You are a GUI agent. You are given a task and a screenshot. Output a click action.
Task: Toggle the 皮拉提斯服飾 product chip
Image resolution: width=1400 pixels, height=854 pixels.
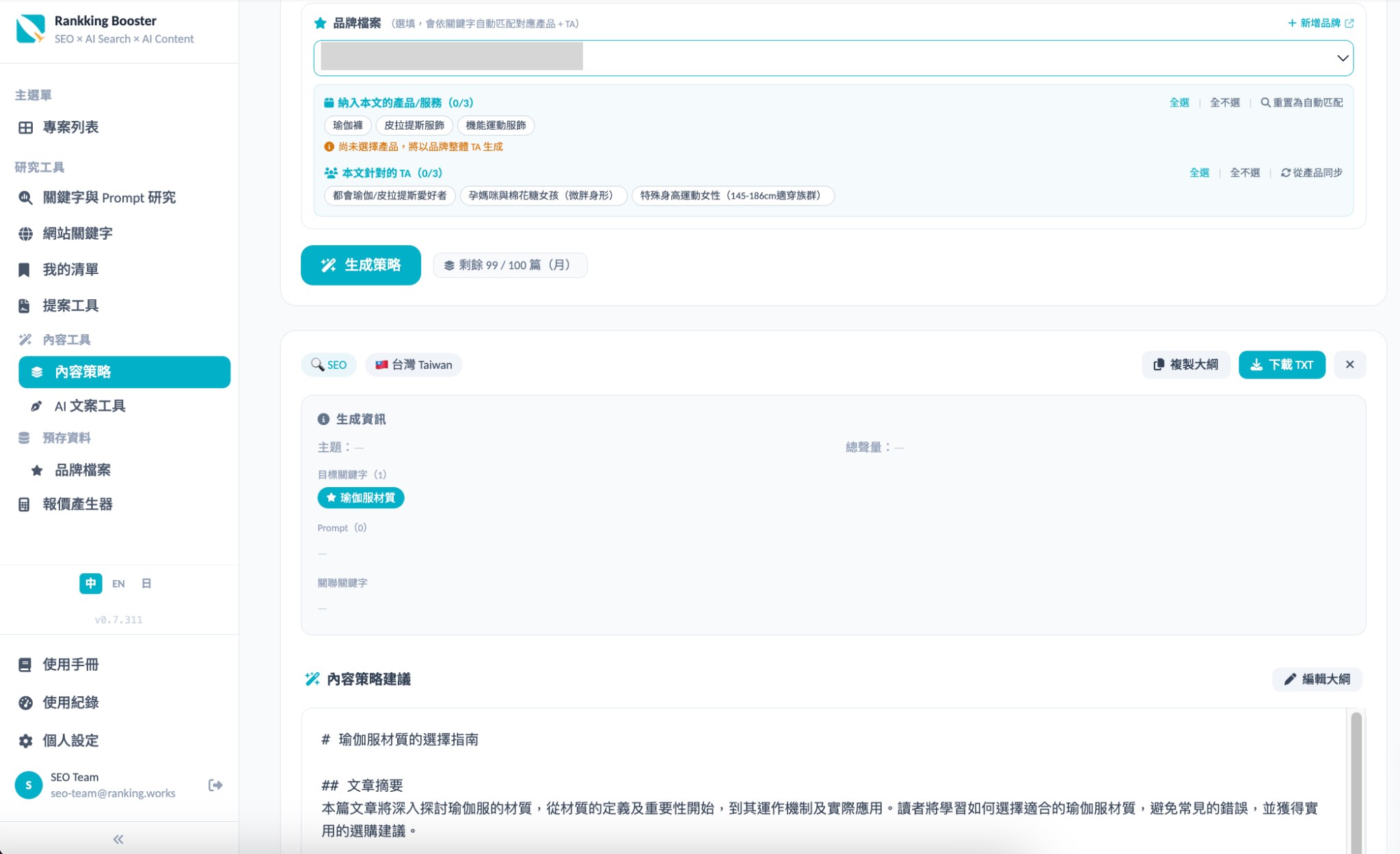tap(414, 126)
